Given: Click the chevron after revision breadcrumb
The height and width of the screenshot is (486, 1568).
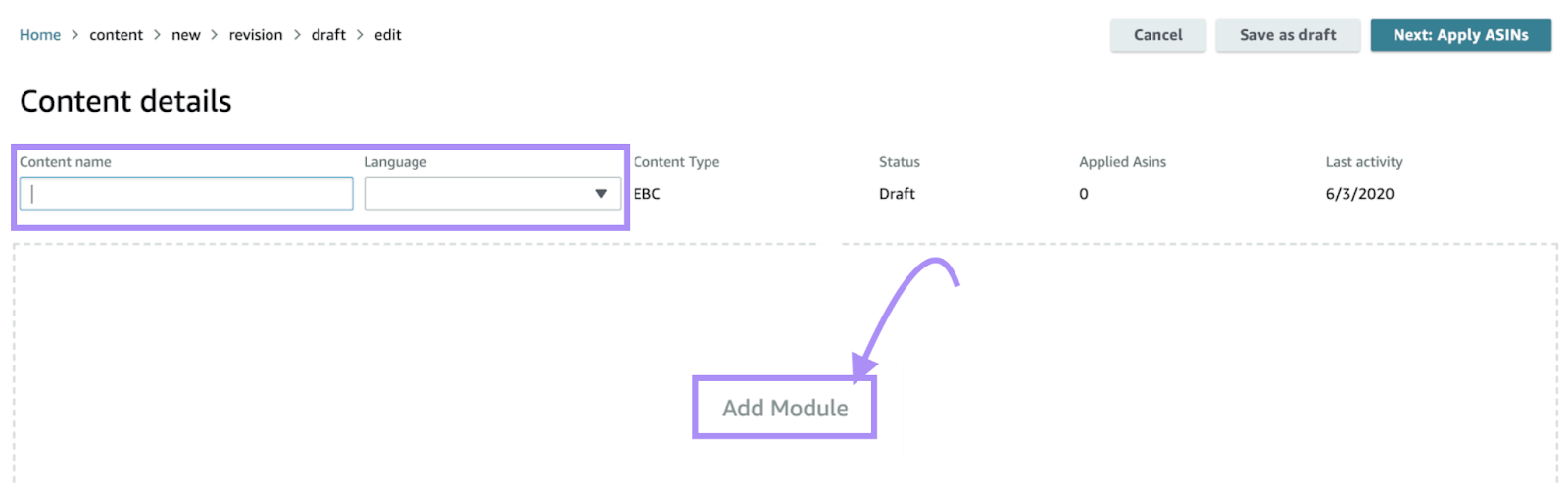Looking at the screenshot, I should (297, 35).
